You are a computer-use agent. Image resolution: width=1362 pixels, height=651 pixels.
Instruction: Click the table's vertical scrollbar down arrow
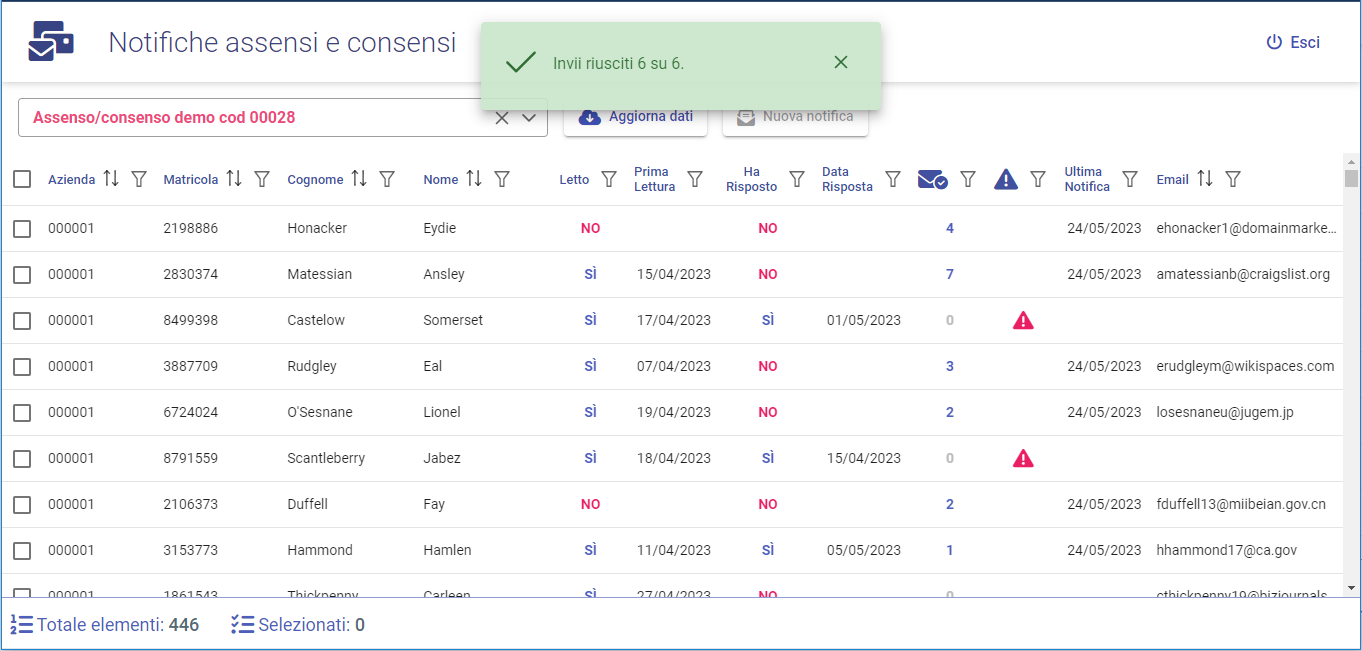[1351, 588]
